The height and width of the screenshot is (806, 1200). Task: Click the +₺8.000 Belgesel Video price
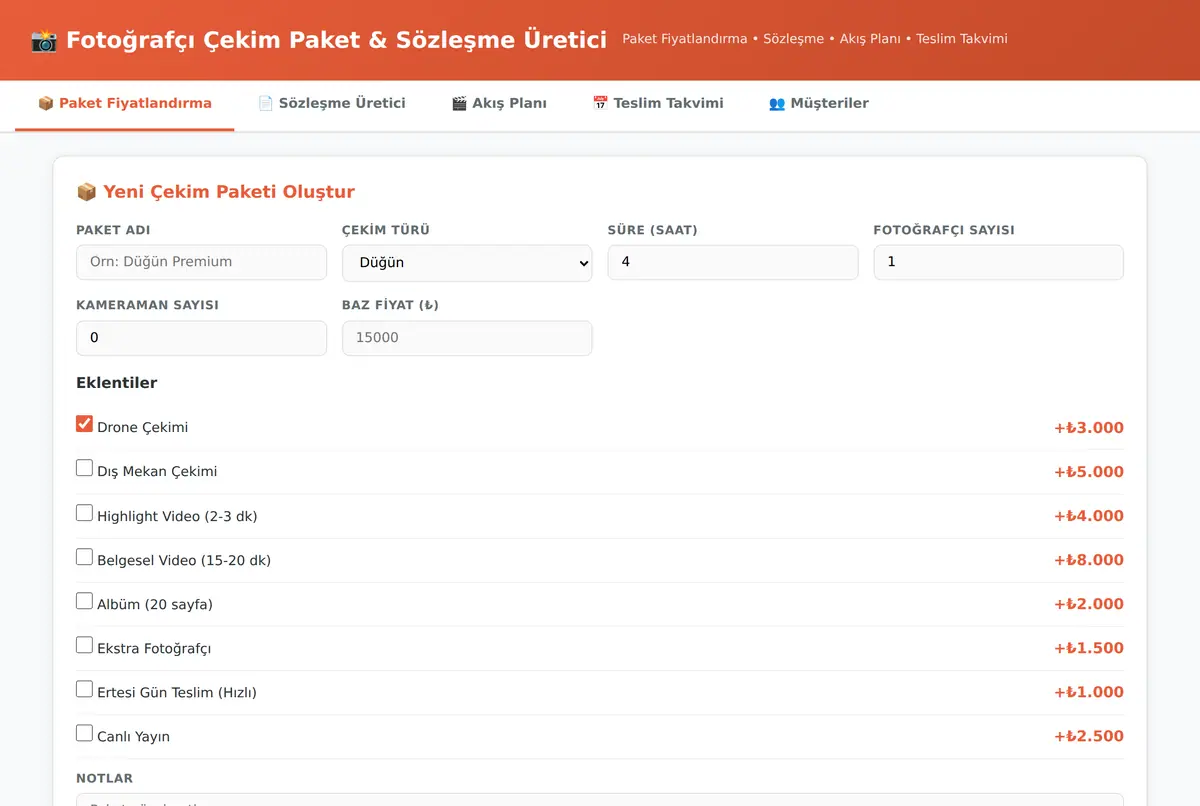pyautogui.click(x=1089, y=560)
